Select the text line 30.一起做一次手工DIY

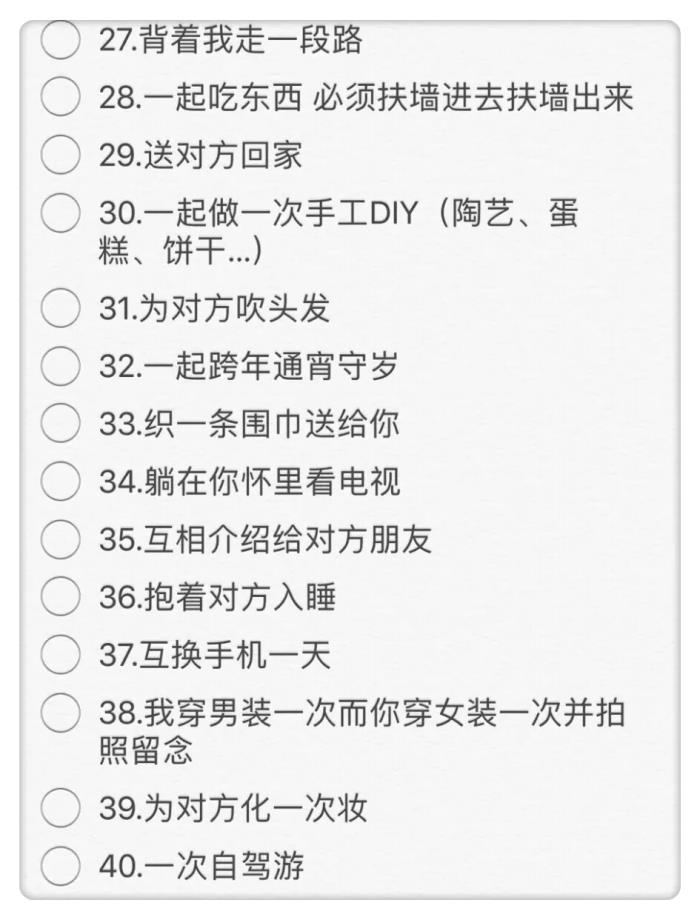pos(338,214)
